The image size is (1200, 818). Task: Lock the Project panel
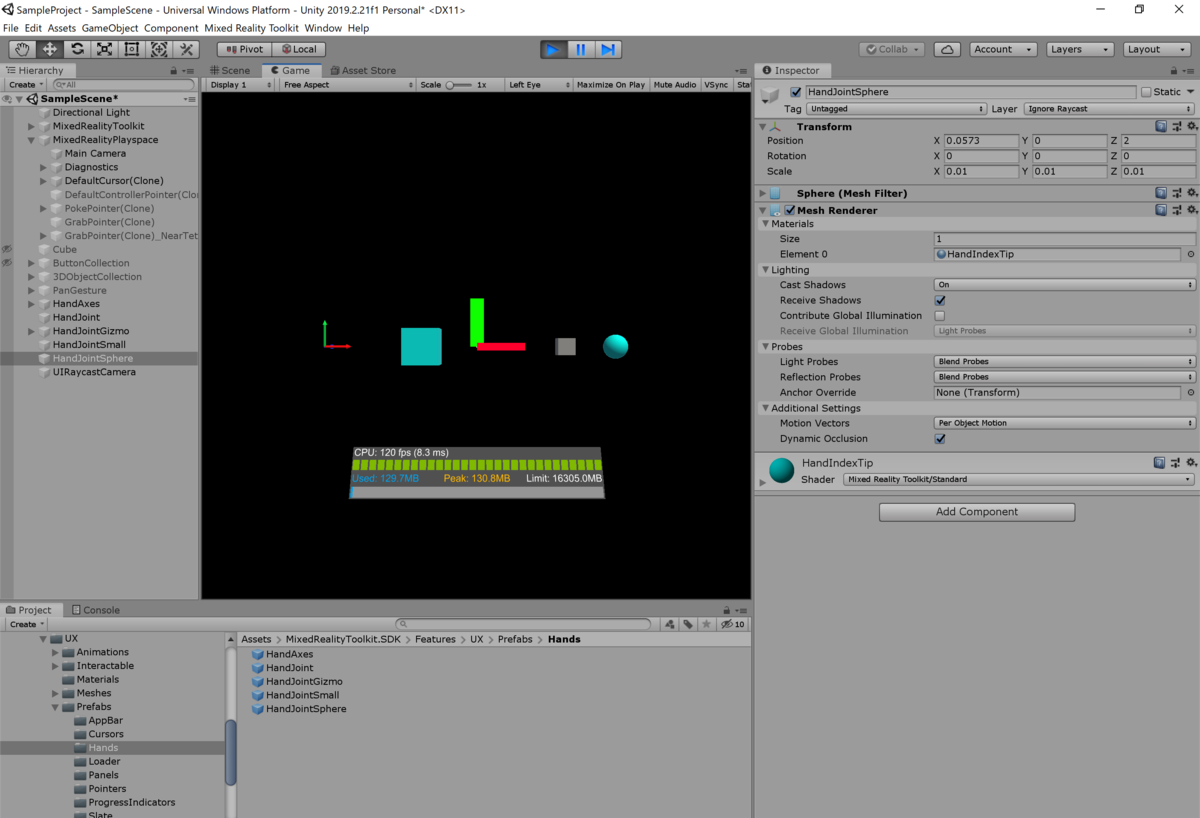726,610
